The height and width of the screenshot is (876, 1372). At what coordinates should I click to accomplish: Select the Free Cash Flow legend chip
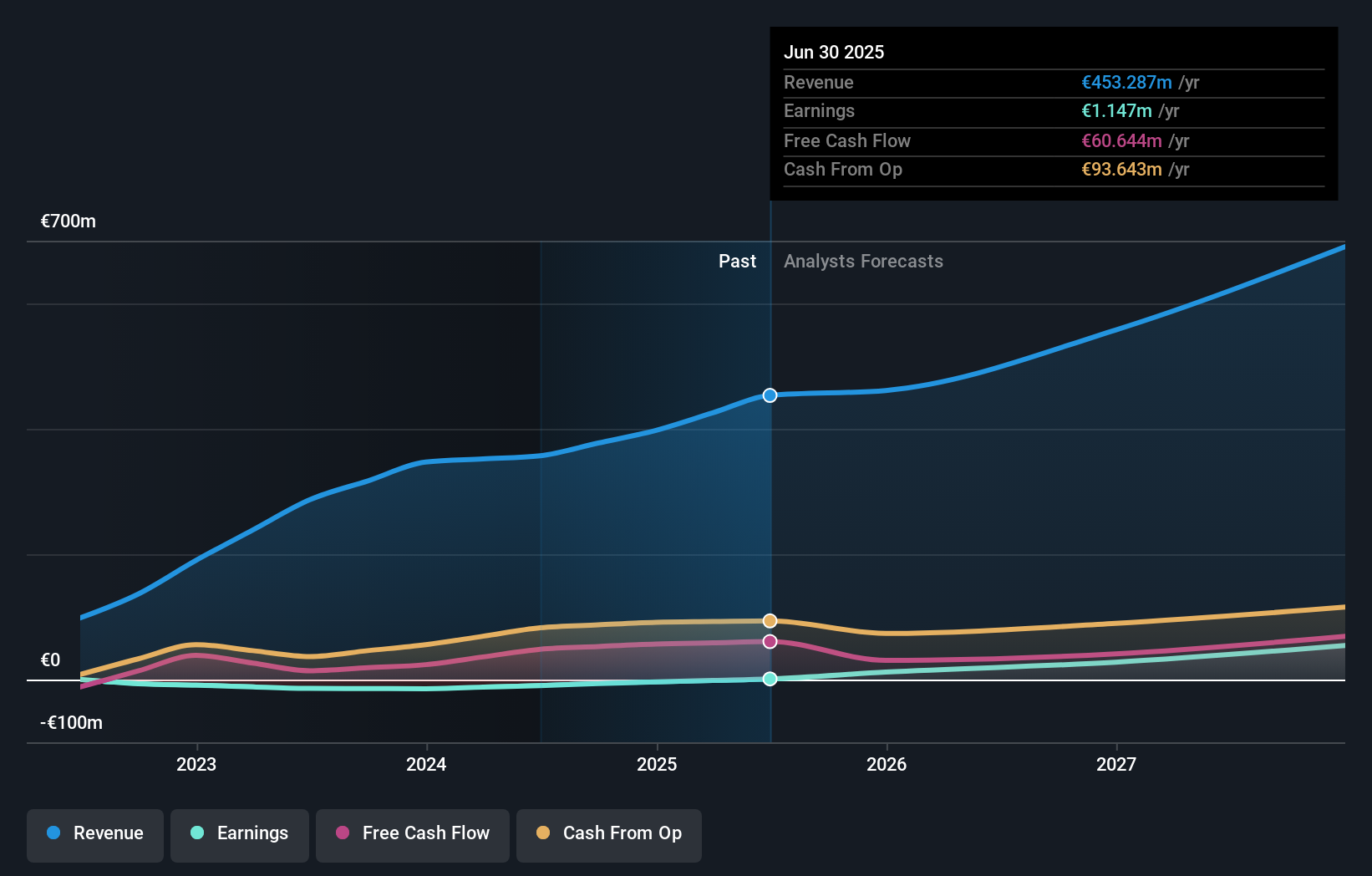pyautogui.click(x=412, y=835)
